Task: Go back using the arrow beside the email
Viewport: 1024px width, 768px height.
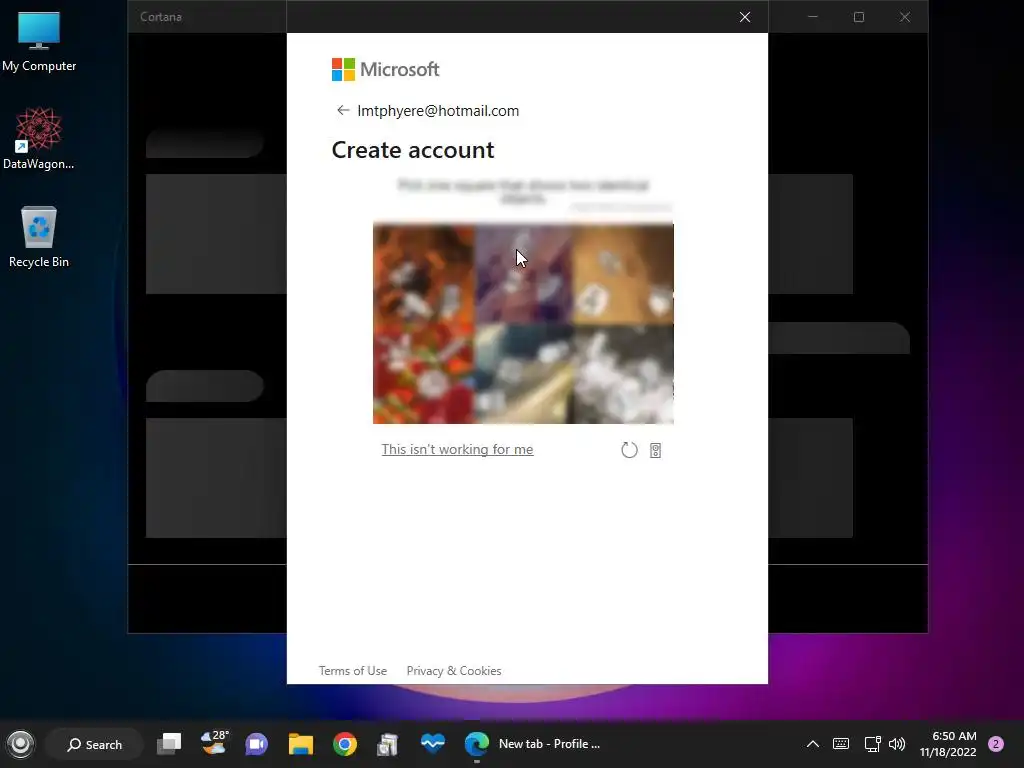Action: (x=342, y=110)
